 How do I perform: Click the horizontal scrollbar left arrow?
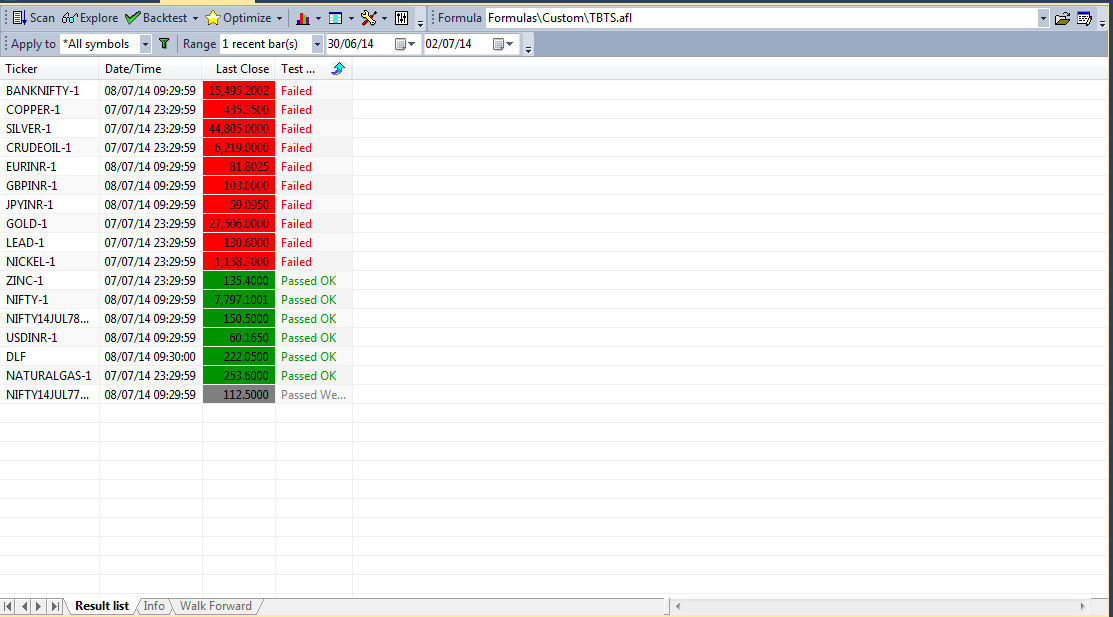(678, 606)
